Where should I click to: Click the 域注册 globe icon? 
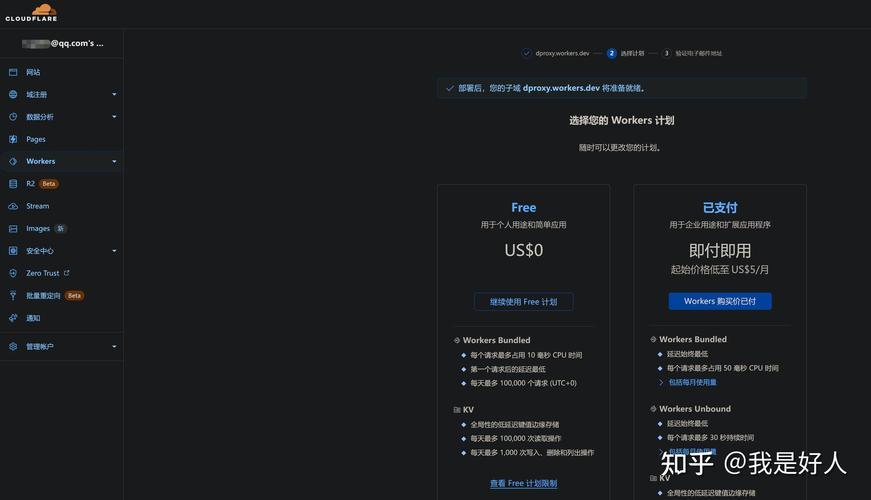click(13, 94)
